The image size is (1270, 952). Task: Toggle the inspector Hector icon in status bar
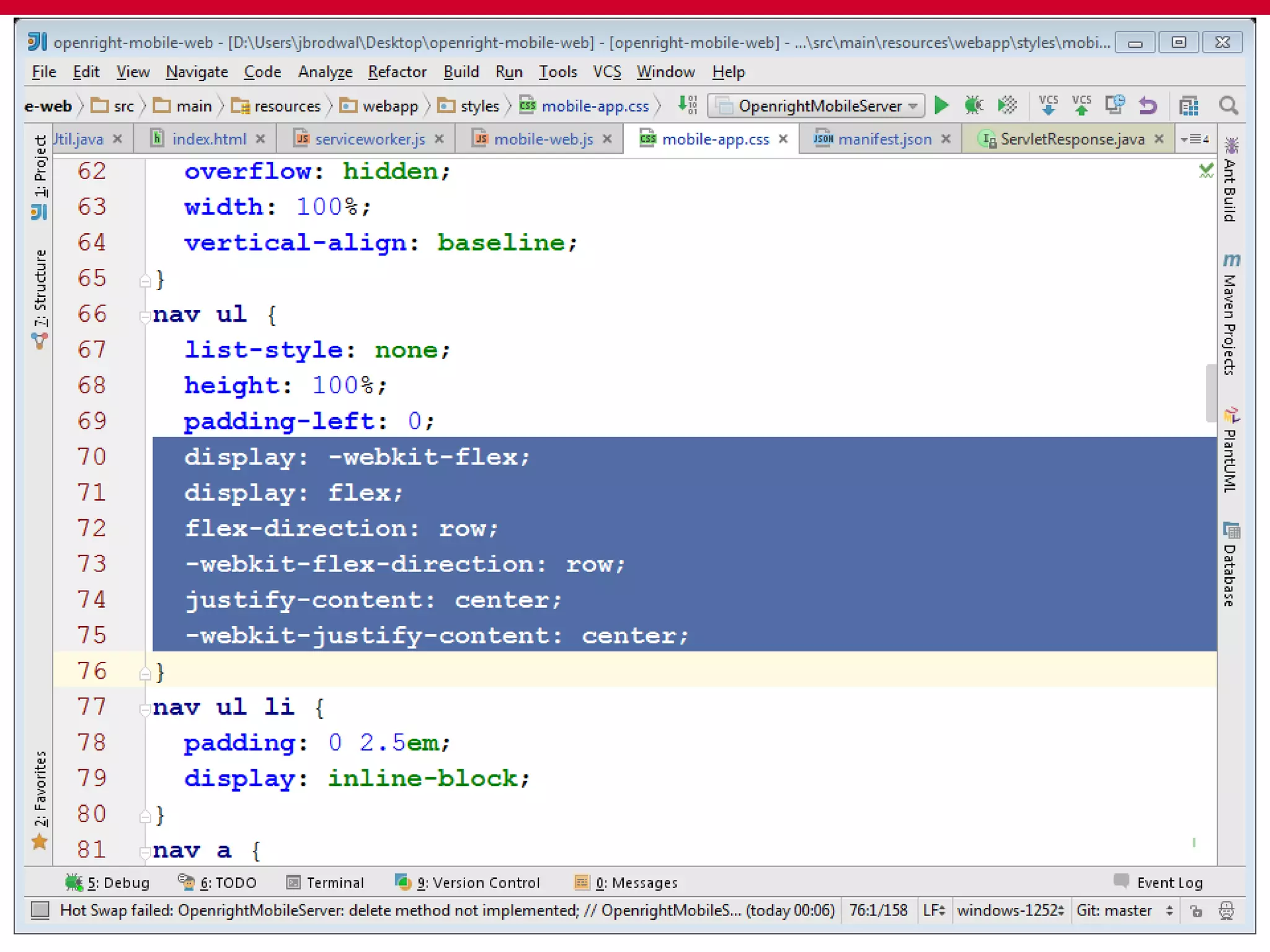tap(1226, 910)
